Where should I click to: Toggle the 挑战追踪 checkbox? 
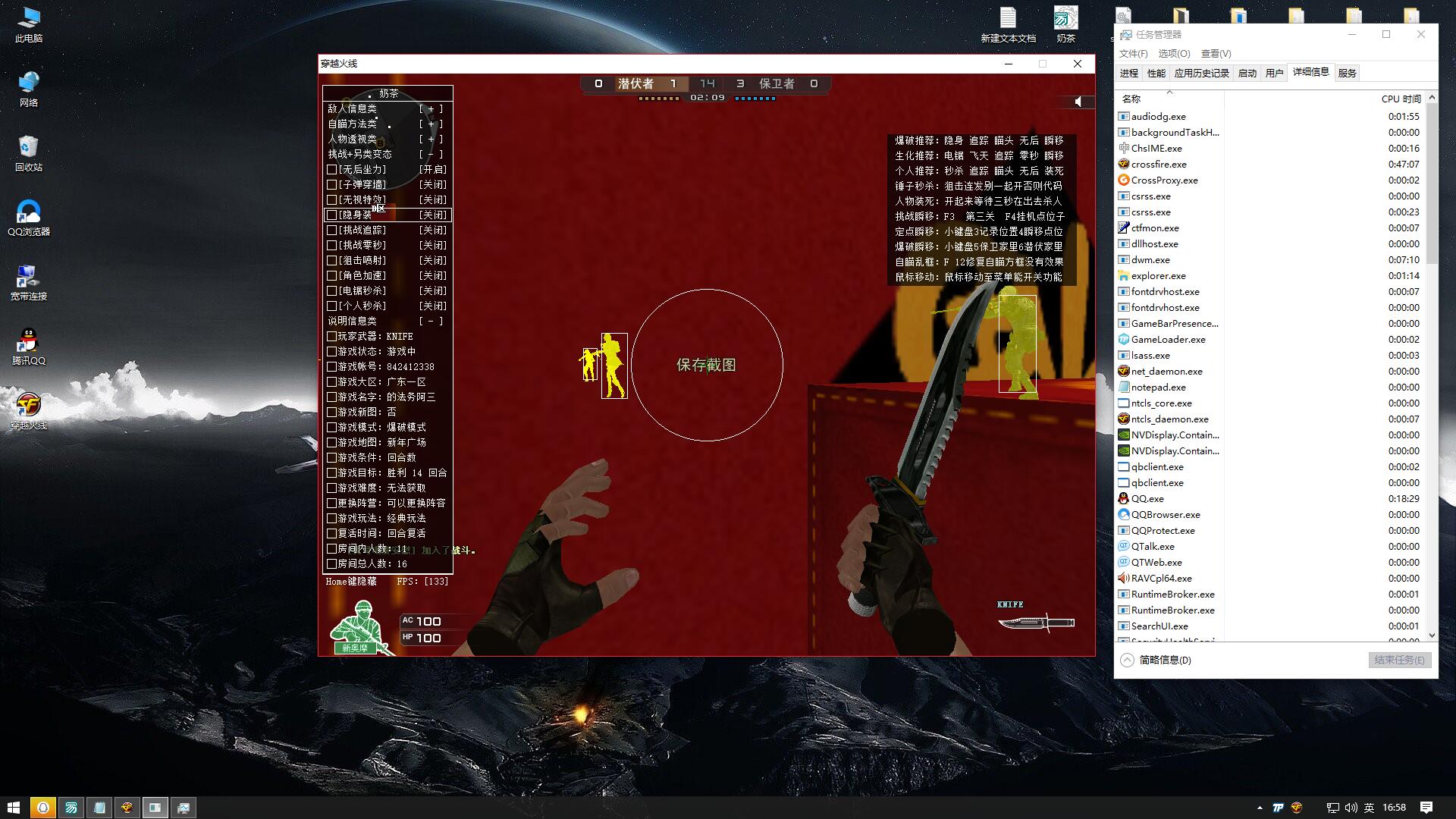(331, 230)
